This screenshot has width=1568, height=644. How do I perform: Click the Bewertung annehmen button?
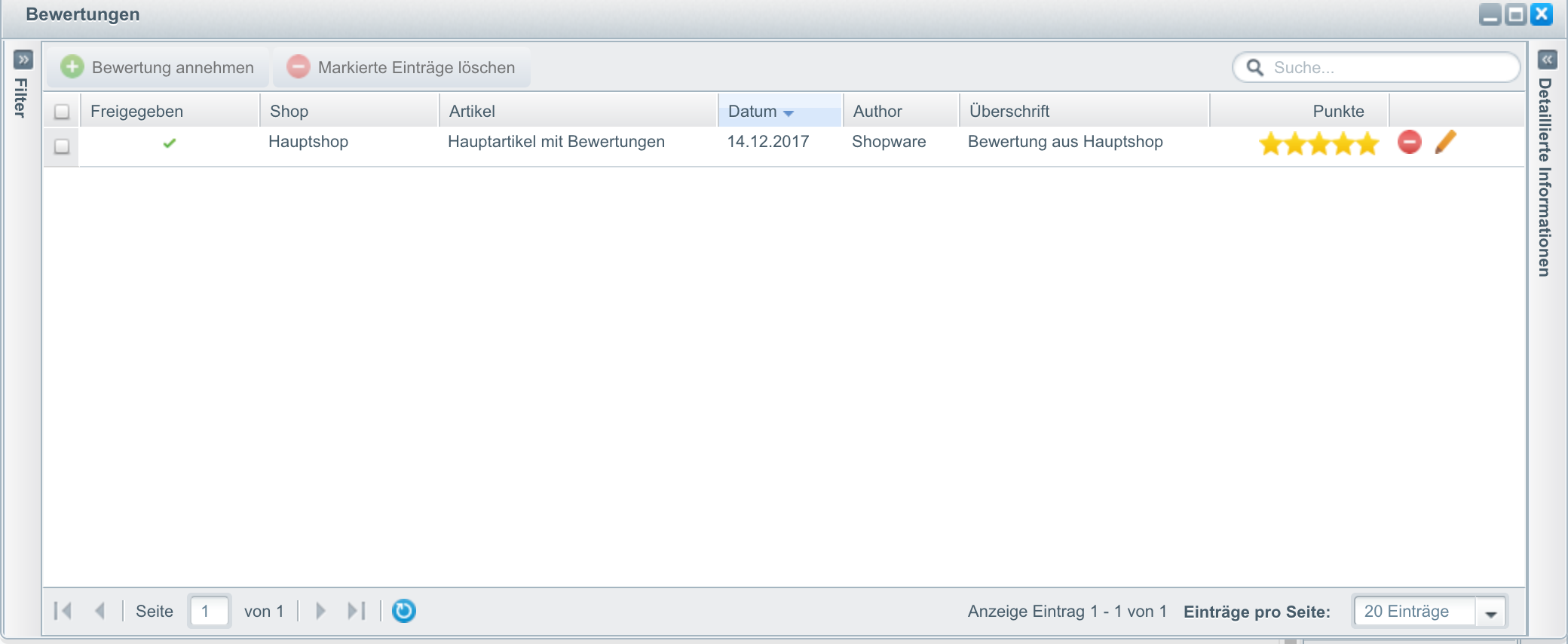(158, 67)
